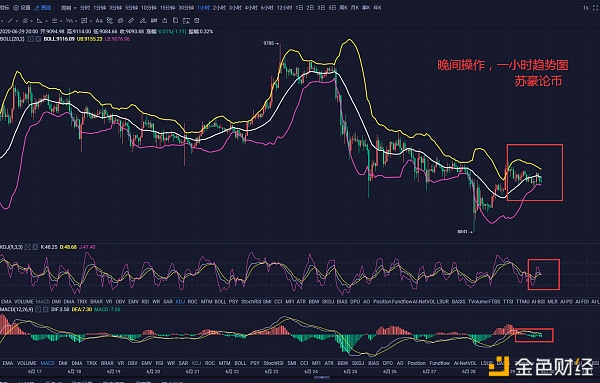Expand options arrow beside grid tool
This screenshot has width=600, height=383.
click(x=91, y=21)
